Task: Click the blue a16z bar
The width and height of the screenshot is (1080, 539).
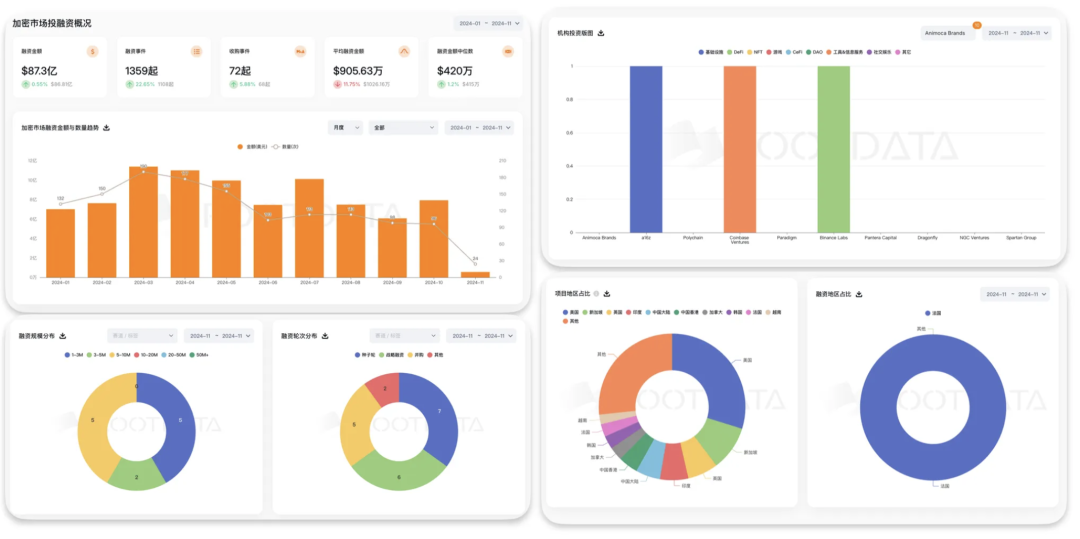Action: pos(646,149)
